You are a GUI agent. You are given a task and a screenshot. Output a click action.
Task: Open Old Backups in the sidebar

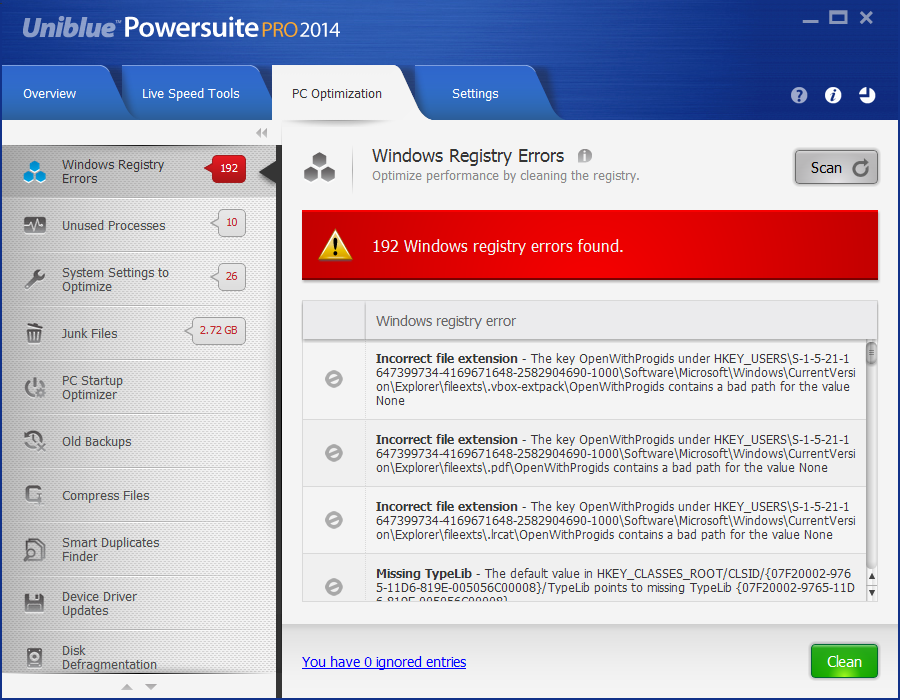click(x=139, y=441)
